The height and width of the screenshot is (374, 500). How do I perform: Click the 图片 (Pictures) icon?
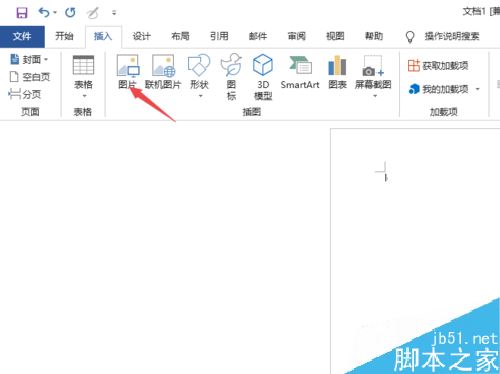(128, 66)
